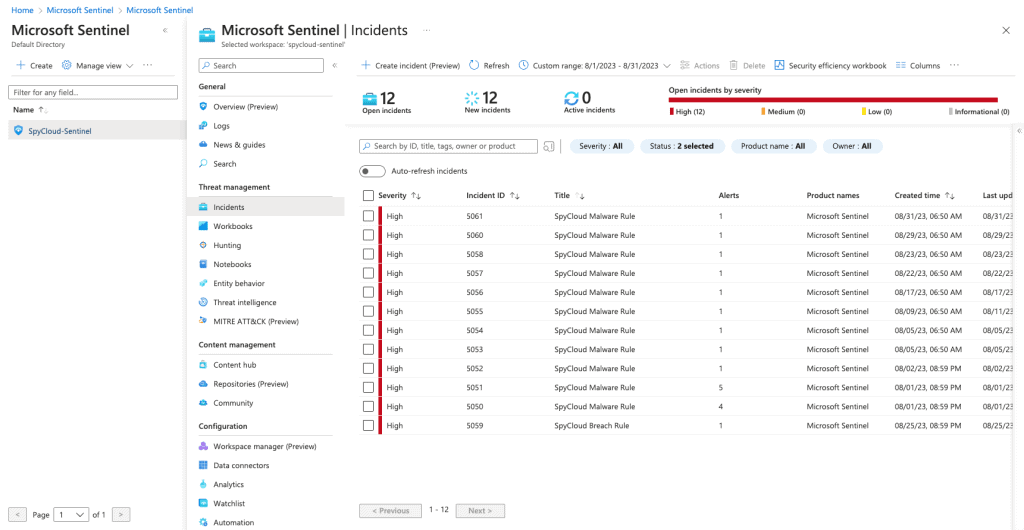Open the Security efficiency workbook icon

point(779,66)
